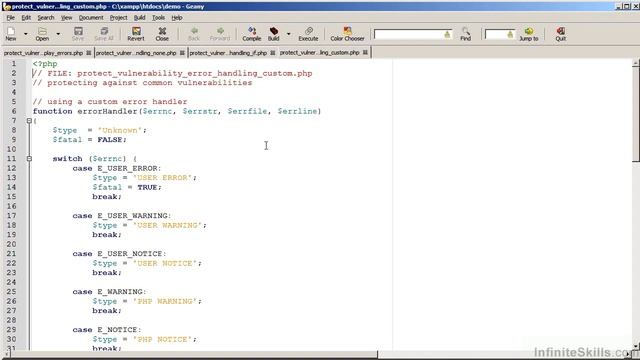
Task: Click the Back navigation icon
Action: 194,33
